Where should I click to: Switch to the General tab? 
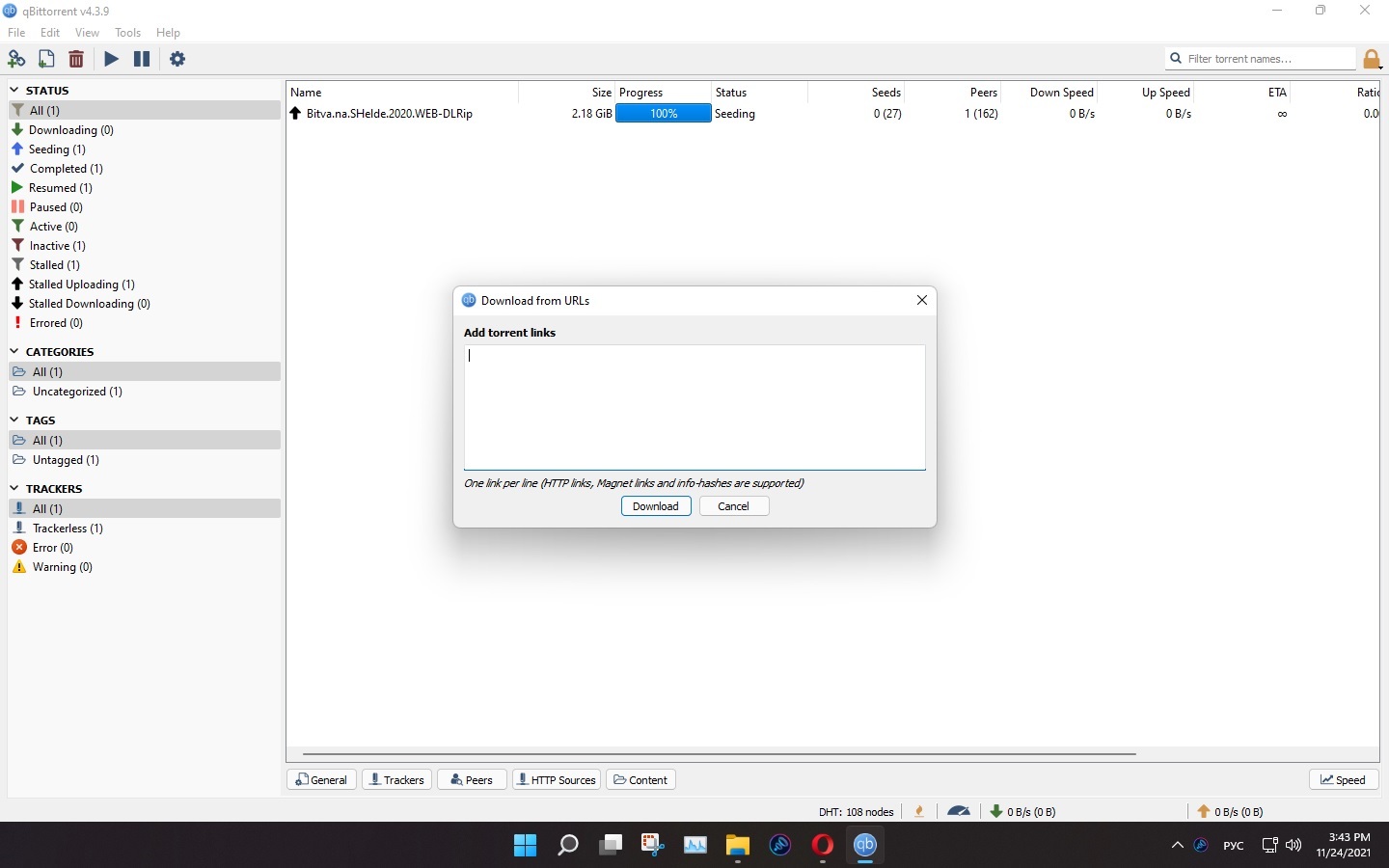coord(322,779)
